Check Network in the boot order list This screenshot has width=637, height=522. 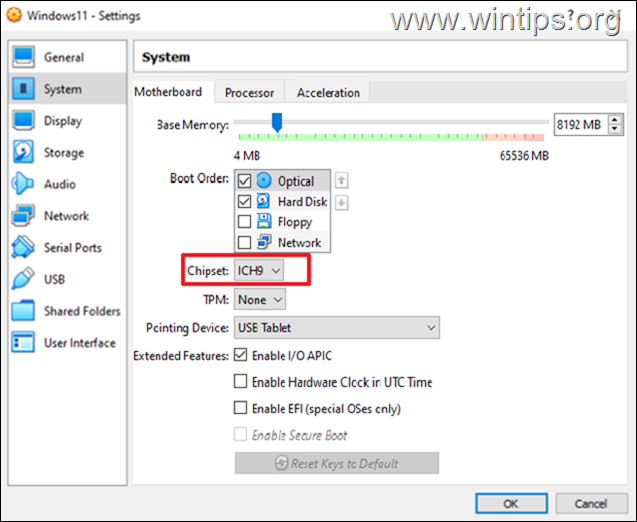click(244, 243)
